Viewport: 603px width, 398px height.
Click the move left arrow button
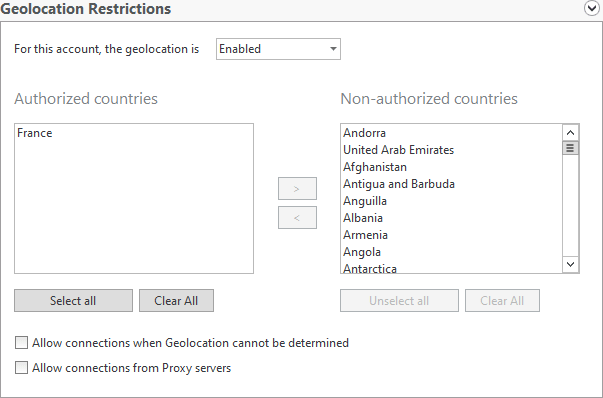pos(297,218)
